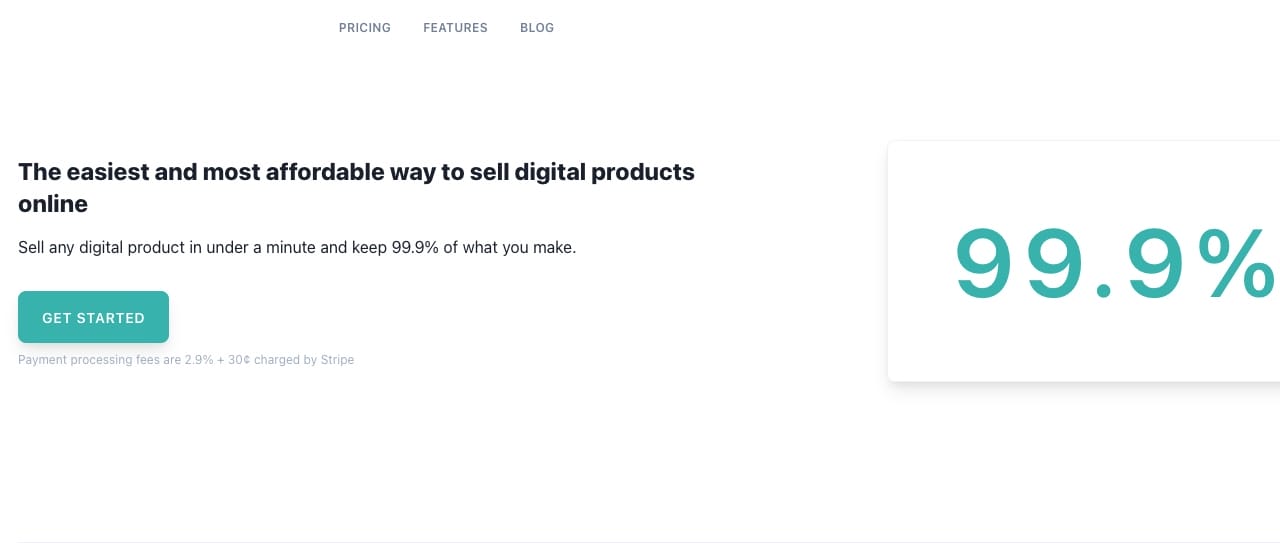Screen dimensions: 1280x560
Task: Click the word "Stripe" in the fee note
Action: pos(337,360)
